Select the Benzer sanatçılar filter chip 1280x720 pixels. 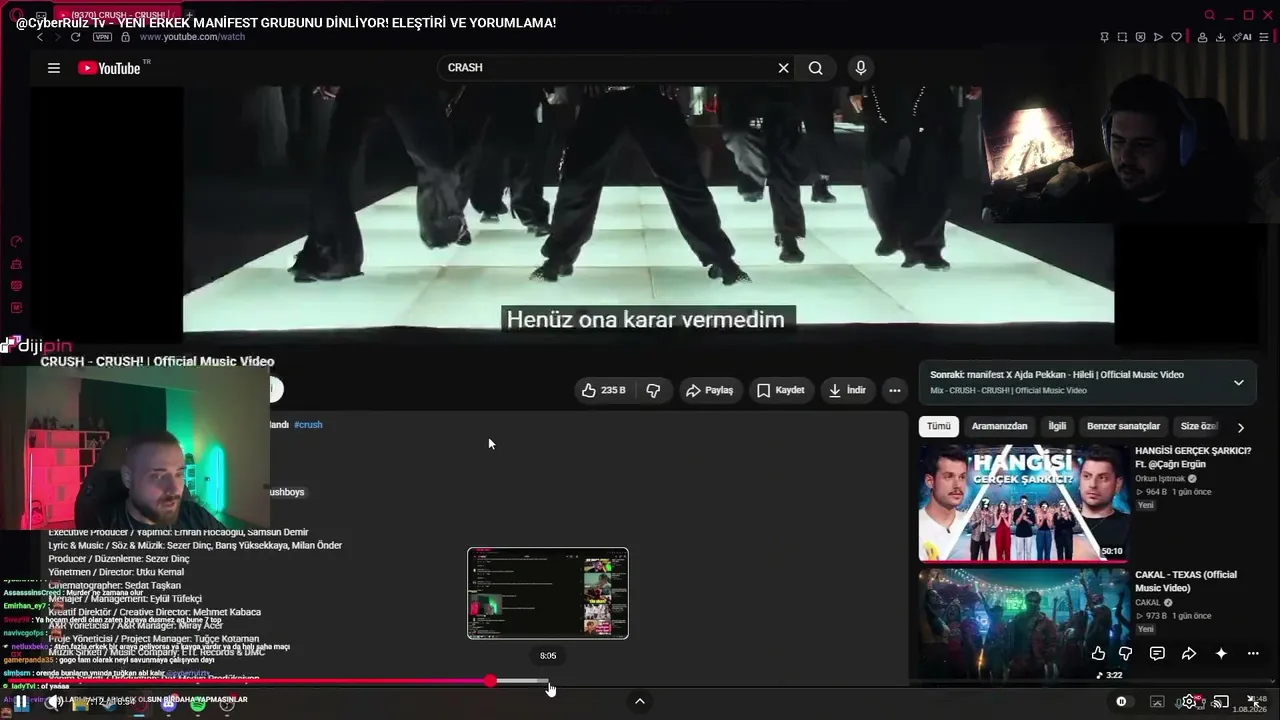coord(1124,426)
